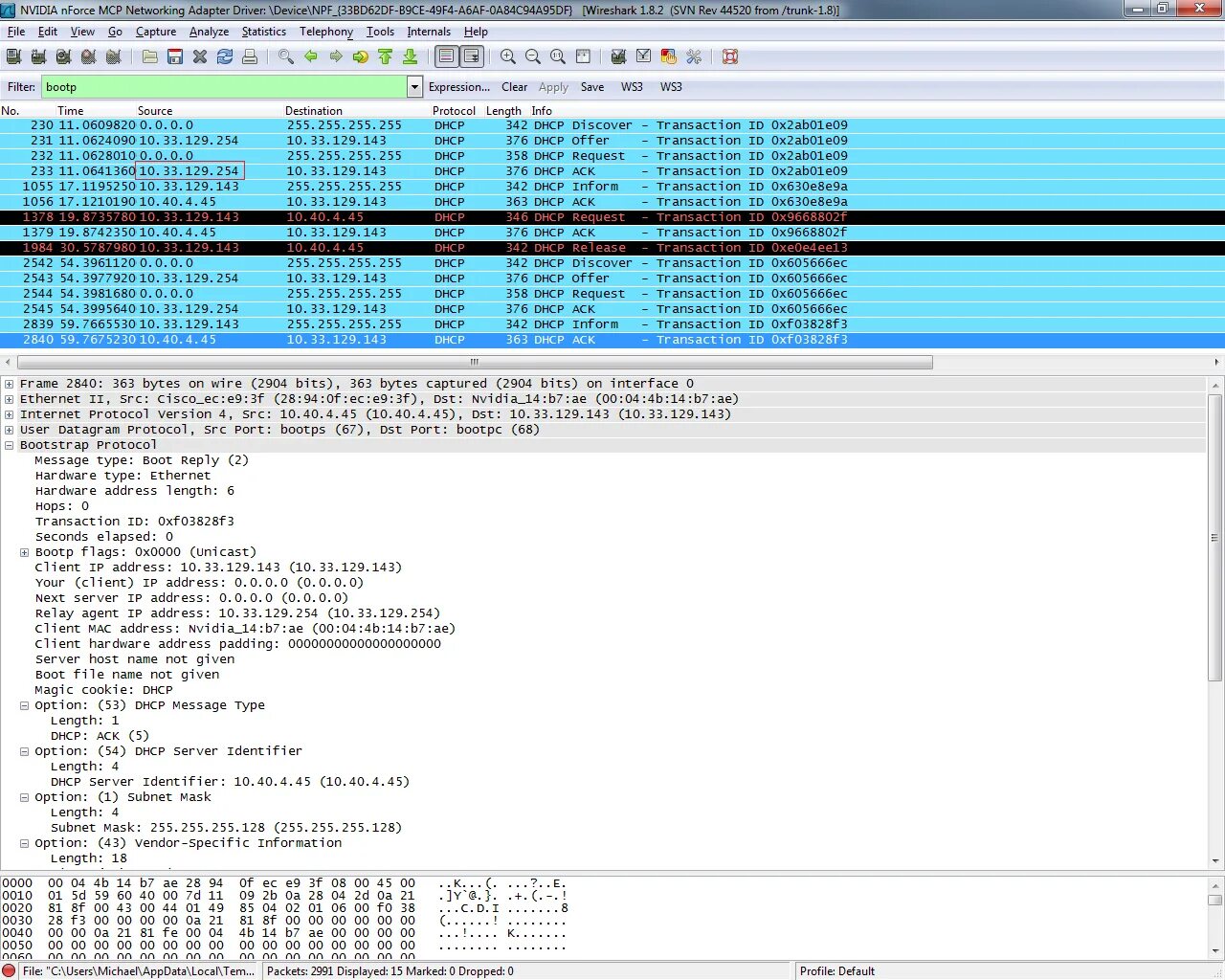Jump to the last packet icon
The width and height of the screenshot is (1225, 980).
411,56
